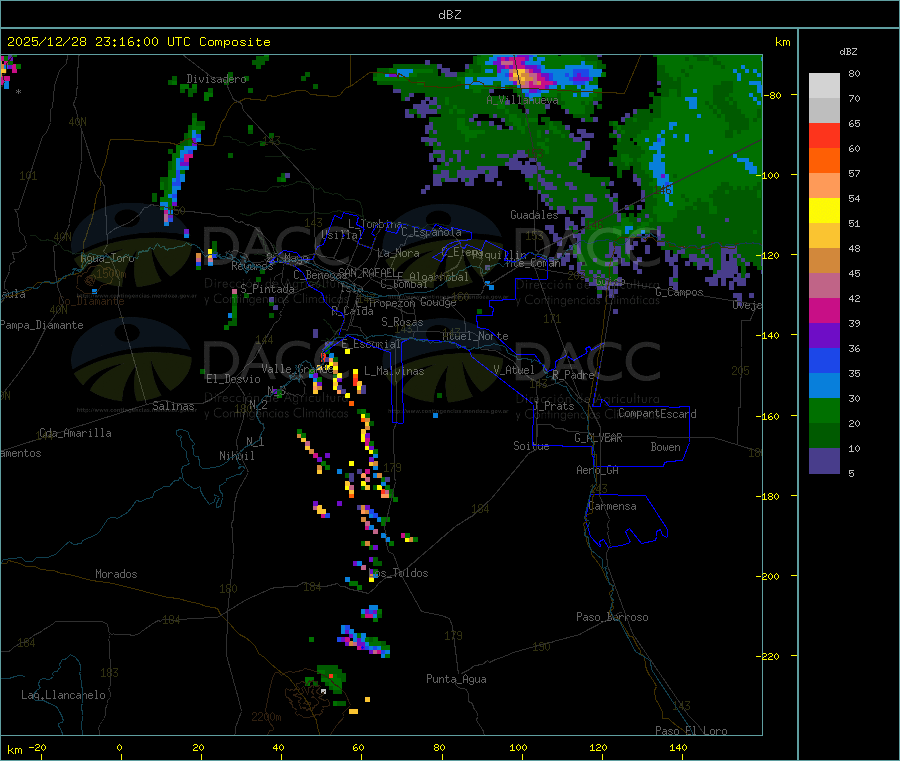Pick the magenta 39–42 dBZ legend swatch
The image size is (900, 761).
point(824,310)
